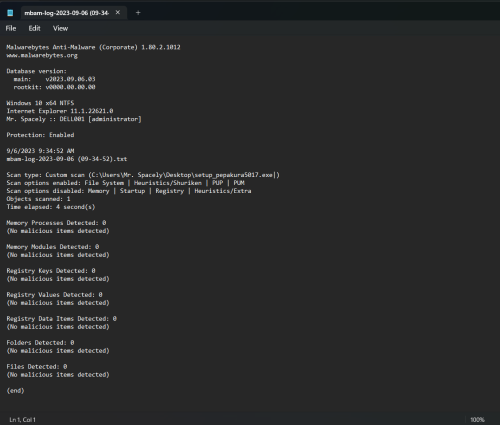This screenshot has height=425, width=500.
Task: Place cursor on the Protection: Enabled line
Action: (x=40, y=135)
